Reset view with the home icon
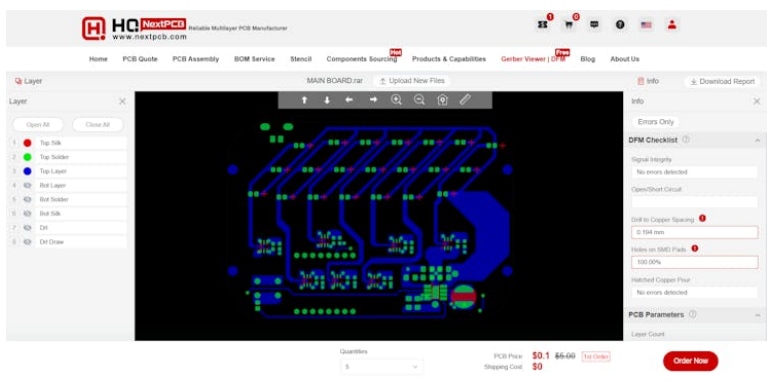 pyautogui.click(x=442, y=100)
